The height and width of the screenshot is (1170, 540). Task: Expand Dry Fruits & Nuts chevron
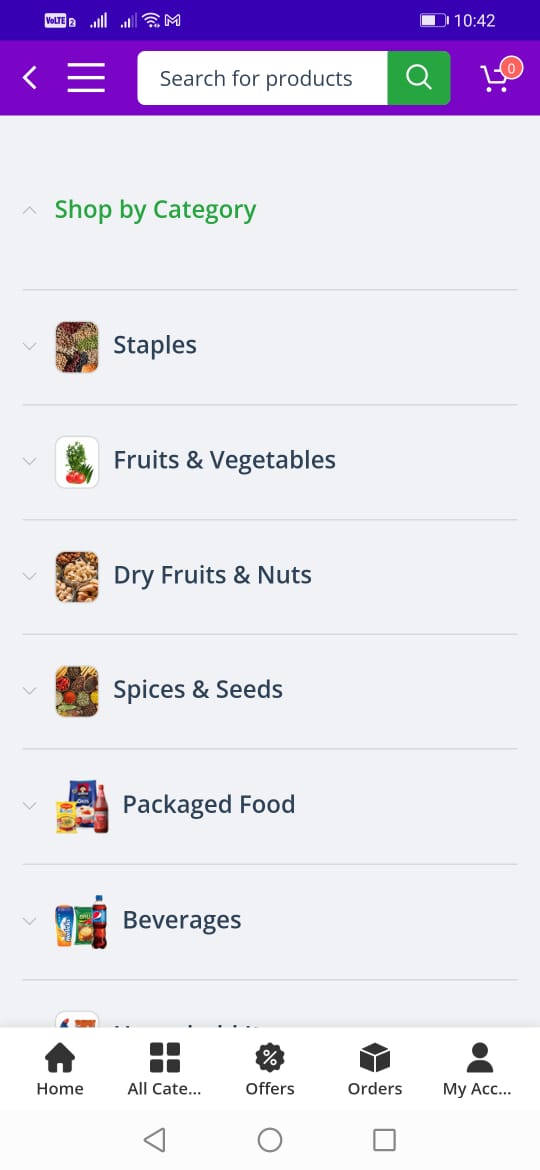coord(30,576)
